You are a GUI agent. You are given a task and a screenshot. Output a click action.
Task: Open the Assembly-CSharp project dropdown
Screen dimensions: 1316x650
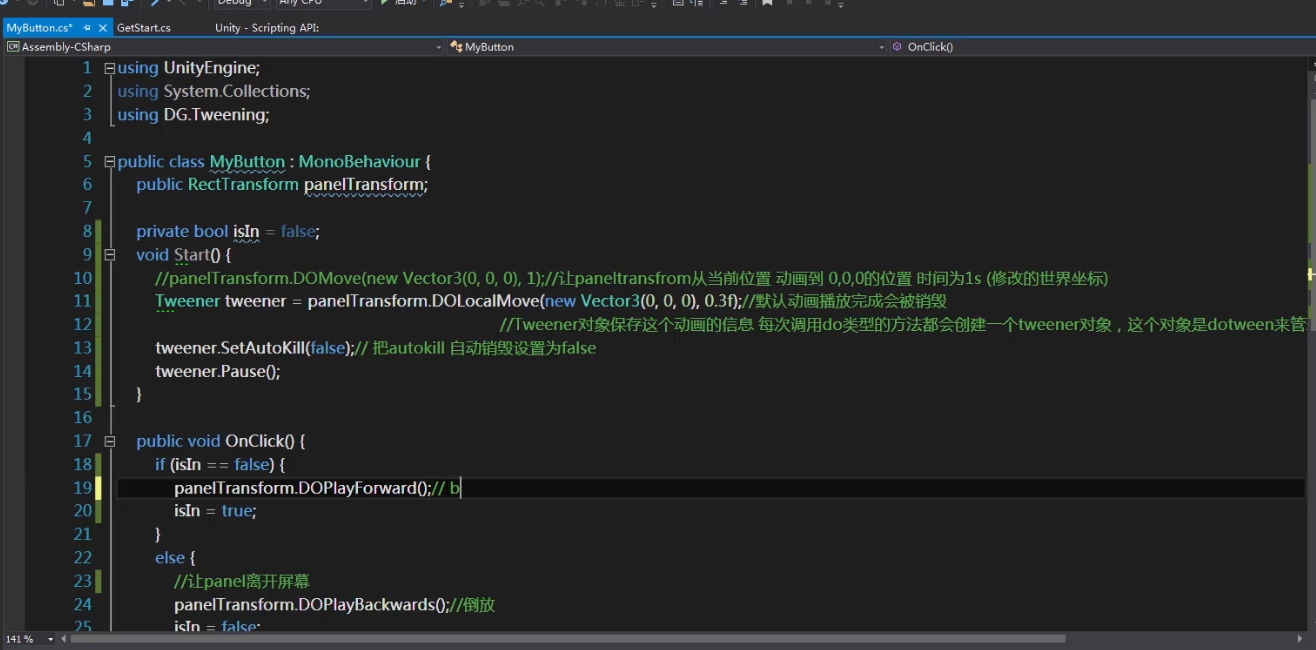pyautogui.click(x=224, y=47)
